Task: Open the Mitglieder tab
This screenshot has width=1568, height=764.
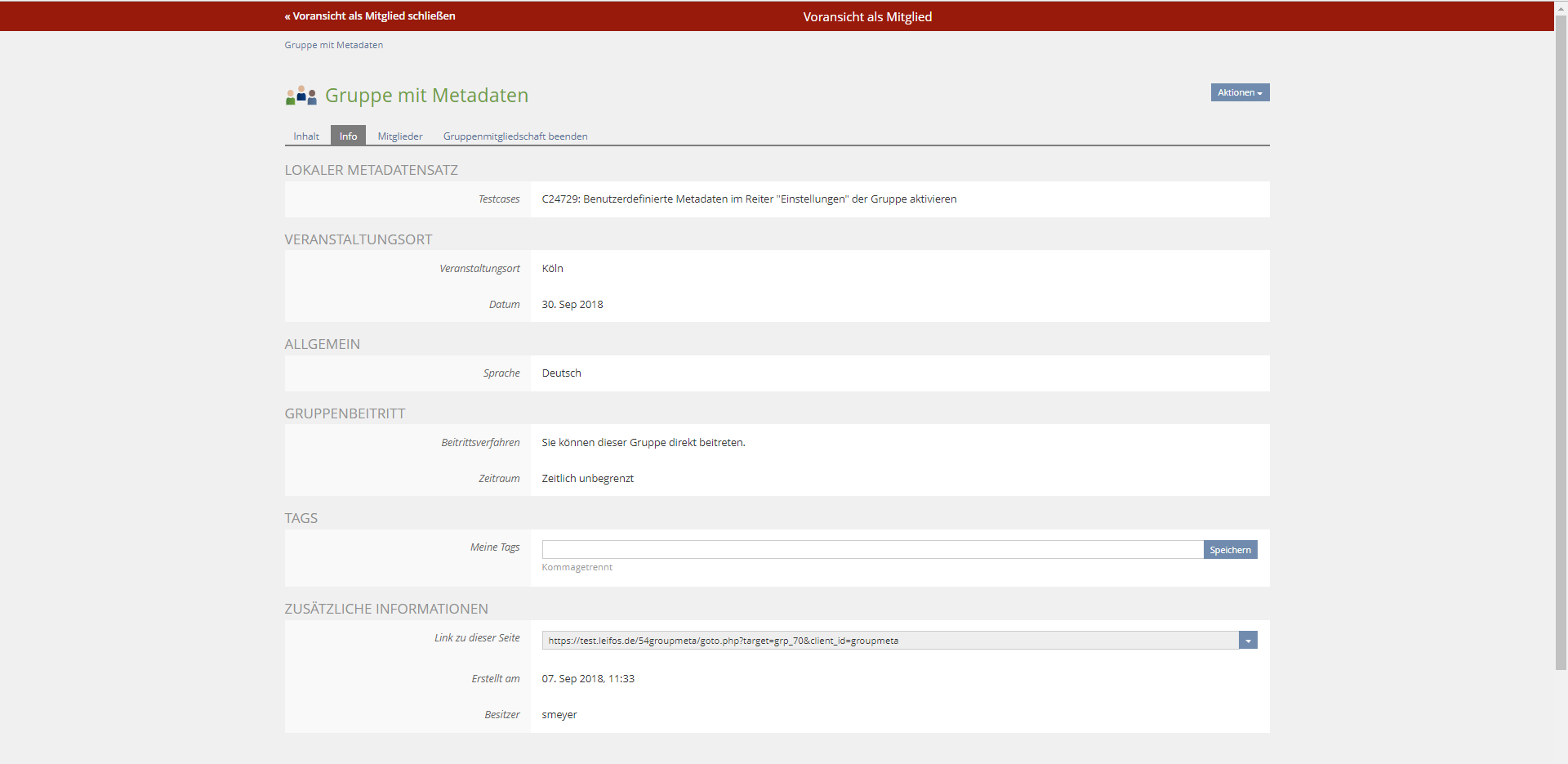Action: coord(400,136)
